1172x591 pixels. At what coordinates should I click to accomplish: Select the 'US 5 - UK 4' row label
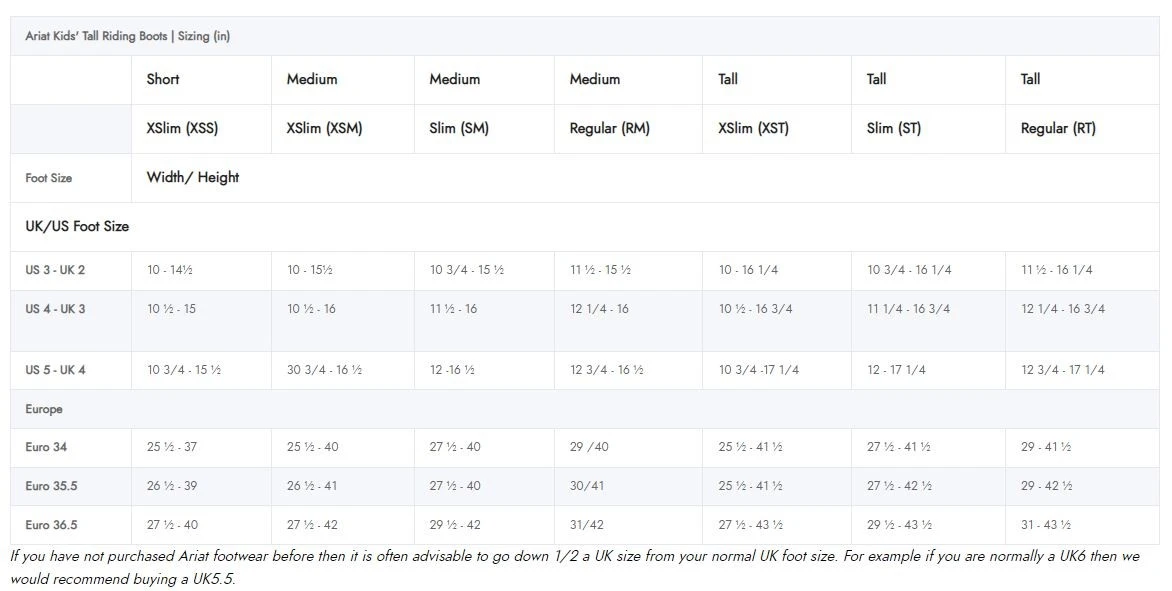(55, 370)
